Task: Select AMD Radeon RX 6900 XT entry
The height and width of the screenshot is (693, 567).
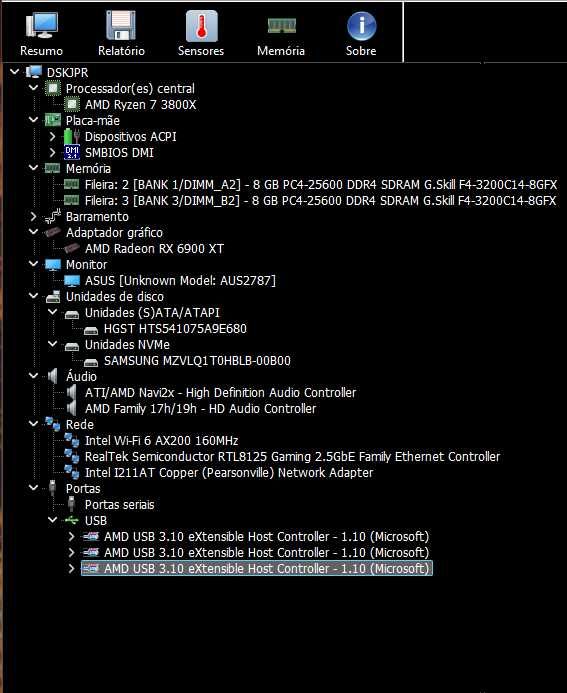Action: (x=154, y=249)
